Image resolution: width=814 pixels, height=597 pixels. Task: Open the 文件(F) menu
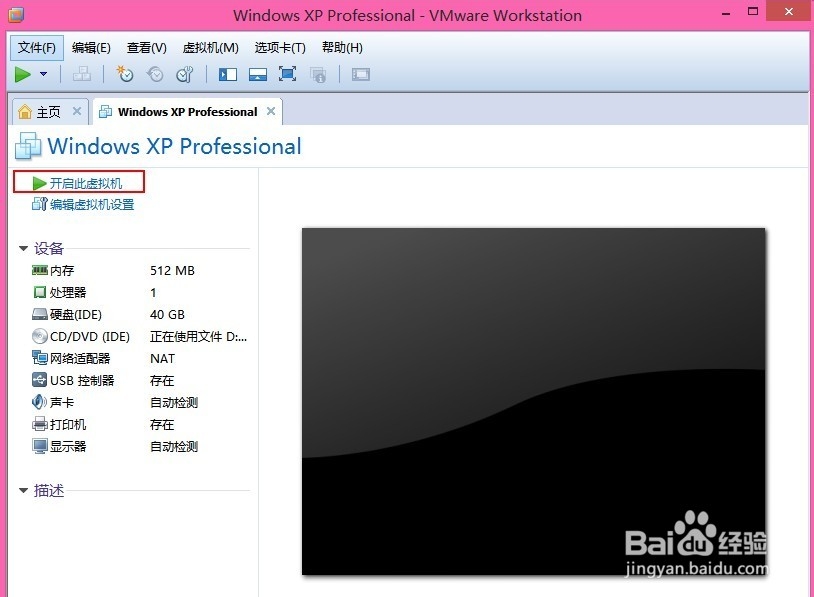pos(37,48)
